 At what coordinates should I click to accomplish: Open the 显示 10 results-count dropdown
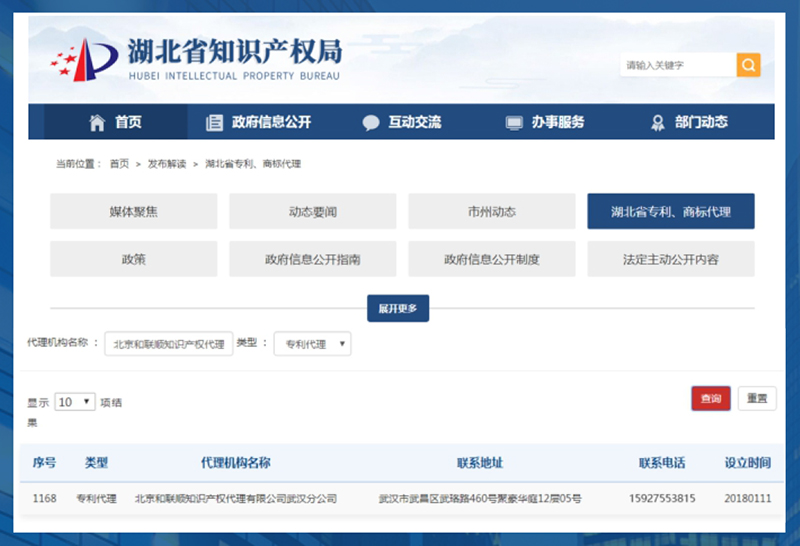[75, 402]
